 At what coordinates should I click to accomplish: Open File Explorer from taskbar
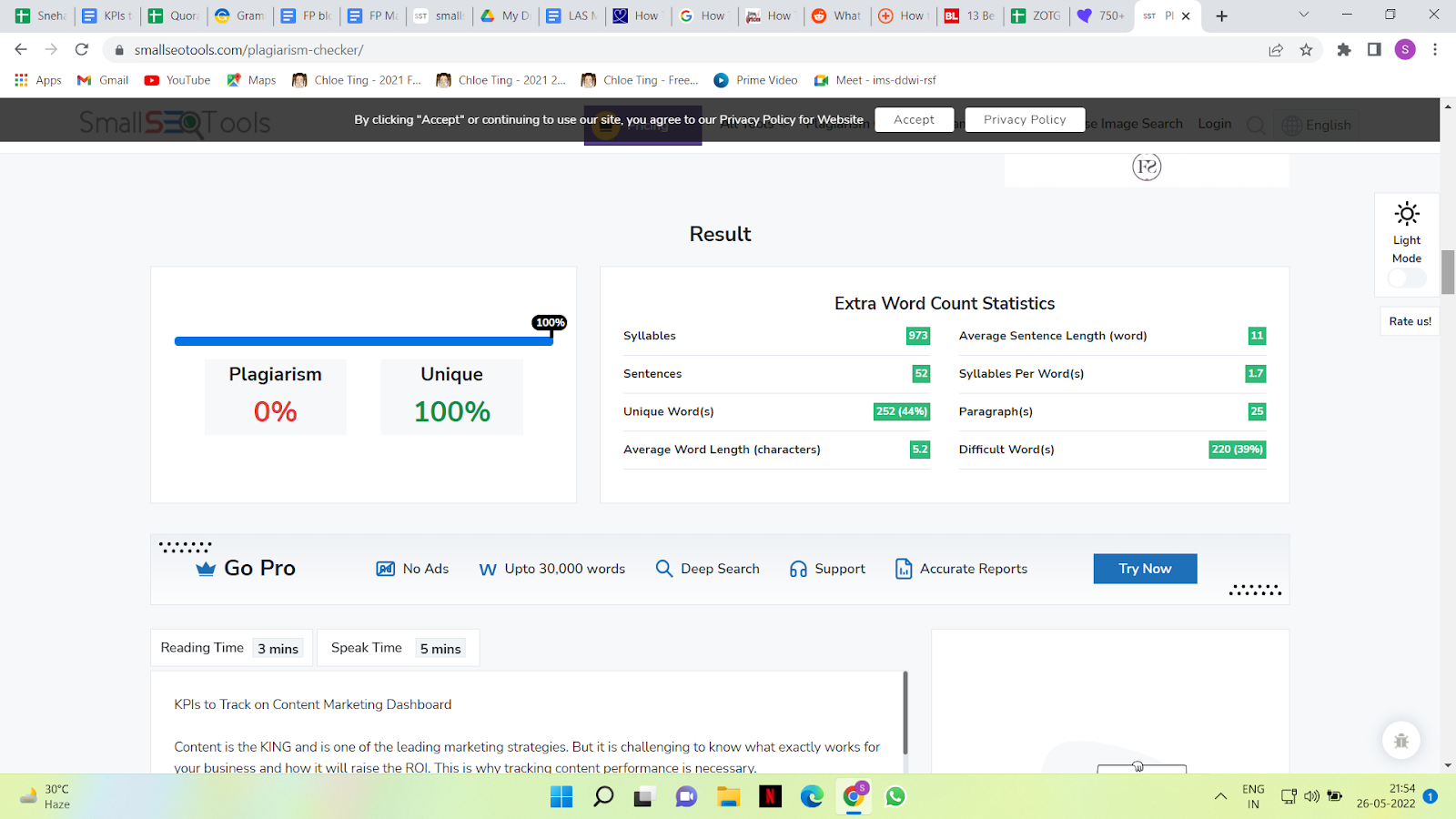pos(728,797)
